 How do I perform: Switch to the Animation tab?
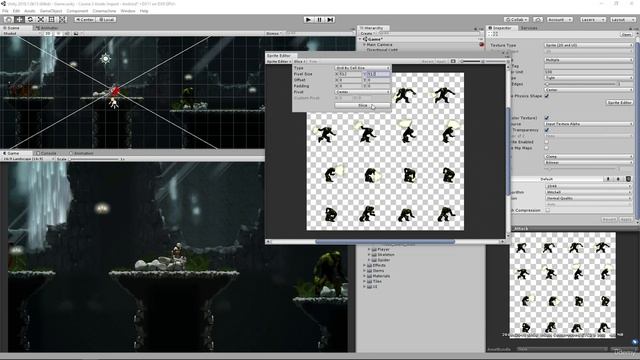[83, 153]
